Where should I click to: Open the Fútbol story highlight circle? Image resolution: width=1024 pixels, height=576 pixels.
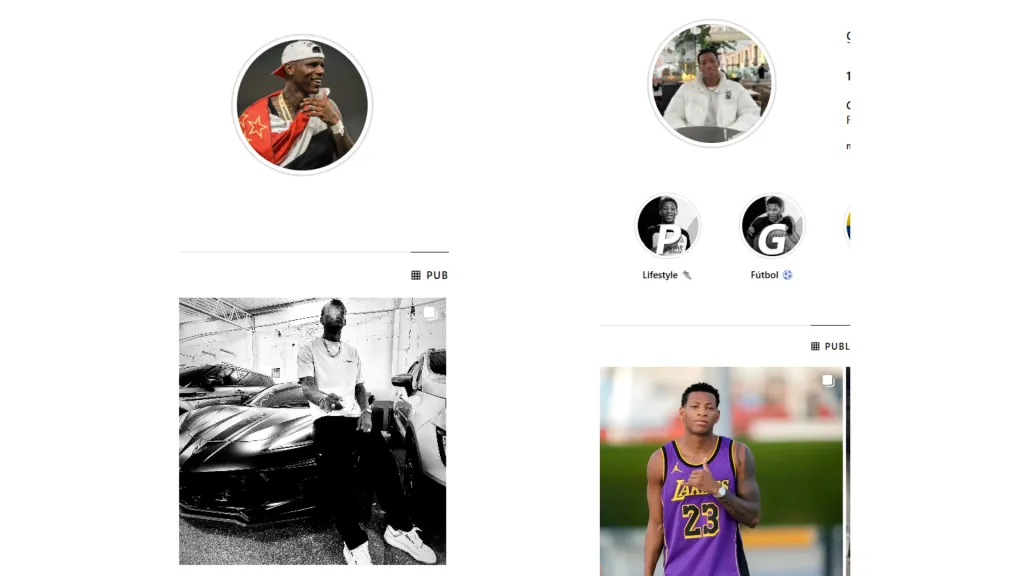pos(772,225)
